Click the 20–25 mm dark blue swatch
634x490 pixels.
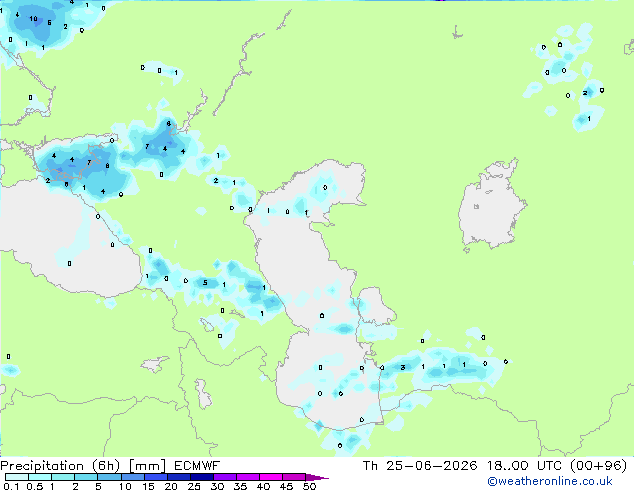(x=178, y=477)
